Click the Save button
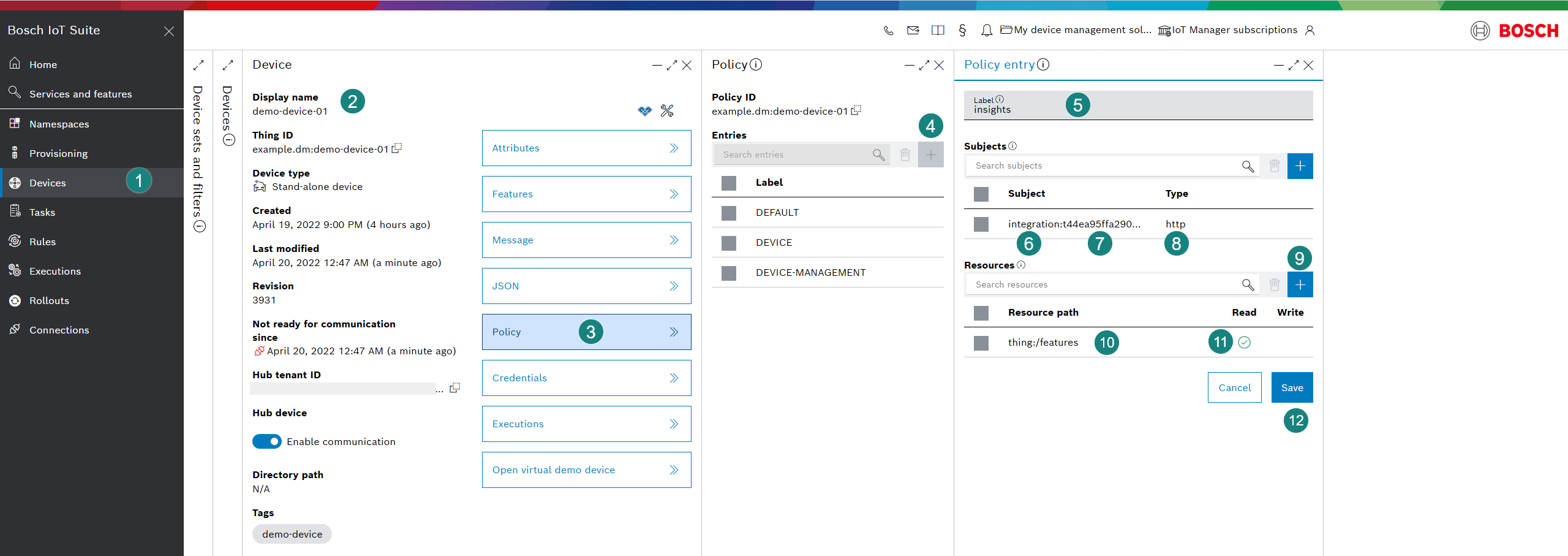 tap(1292, 387)
